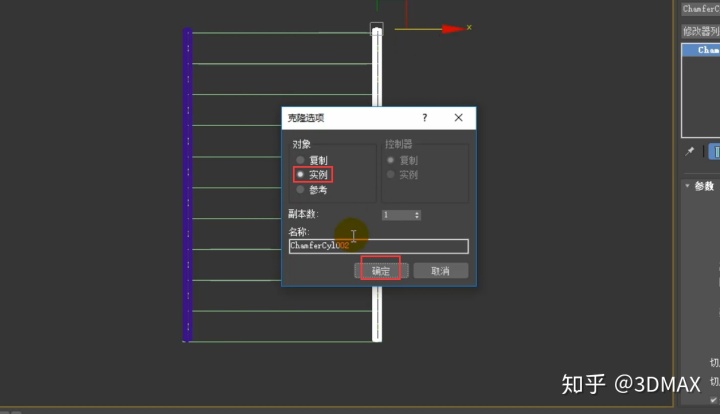Select the 复制 object radio button
This screenshot has width=720, height=414.
click(x=300, y=160)
